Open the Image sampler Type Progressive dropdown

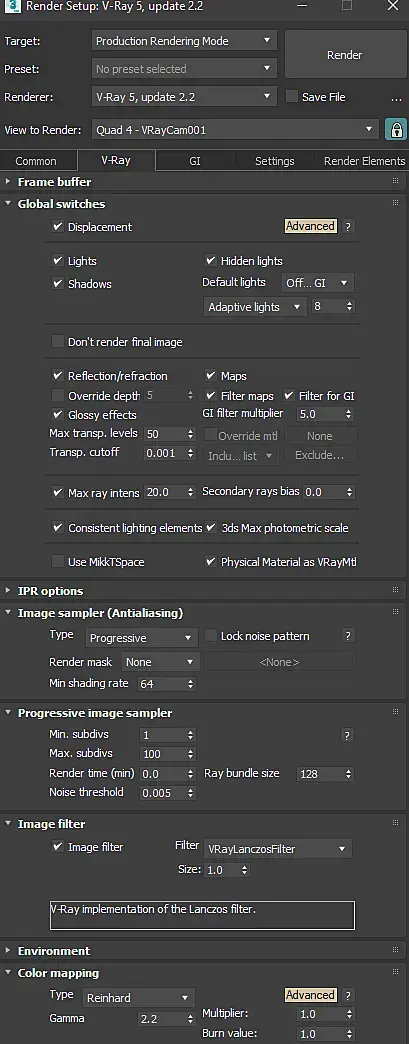141,638
